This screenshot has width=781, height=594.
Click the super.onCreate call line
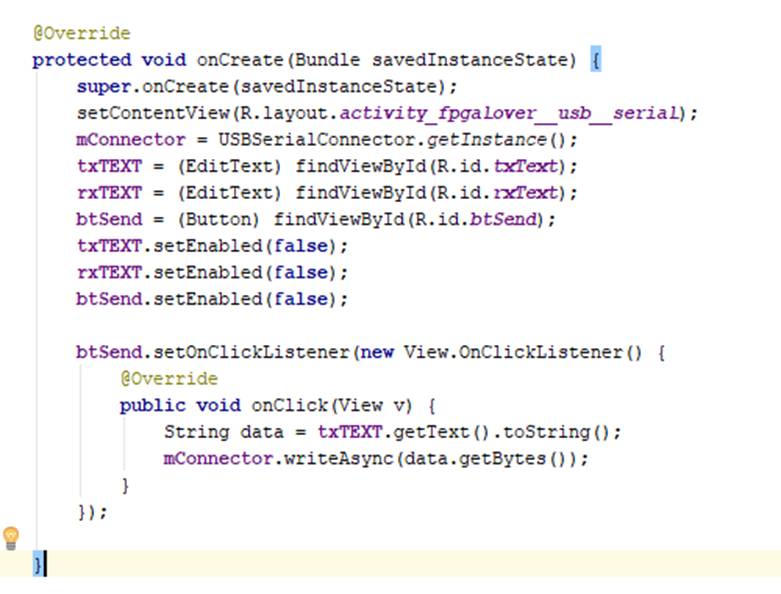point(266,87)
